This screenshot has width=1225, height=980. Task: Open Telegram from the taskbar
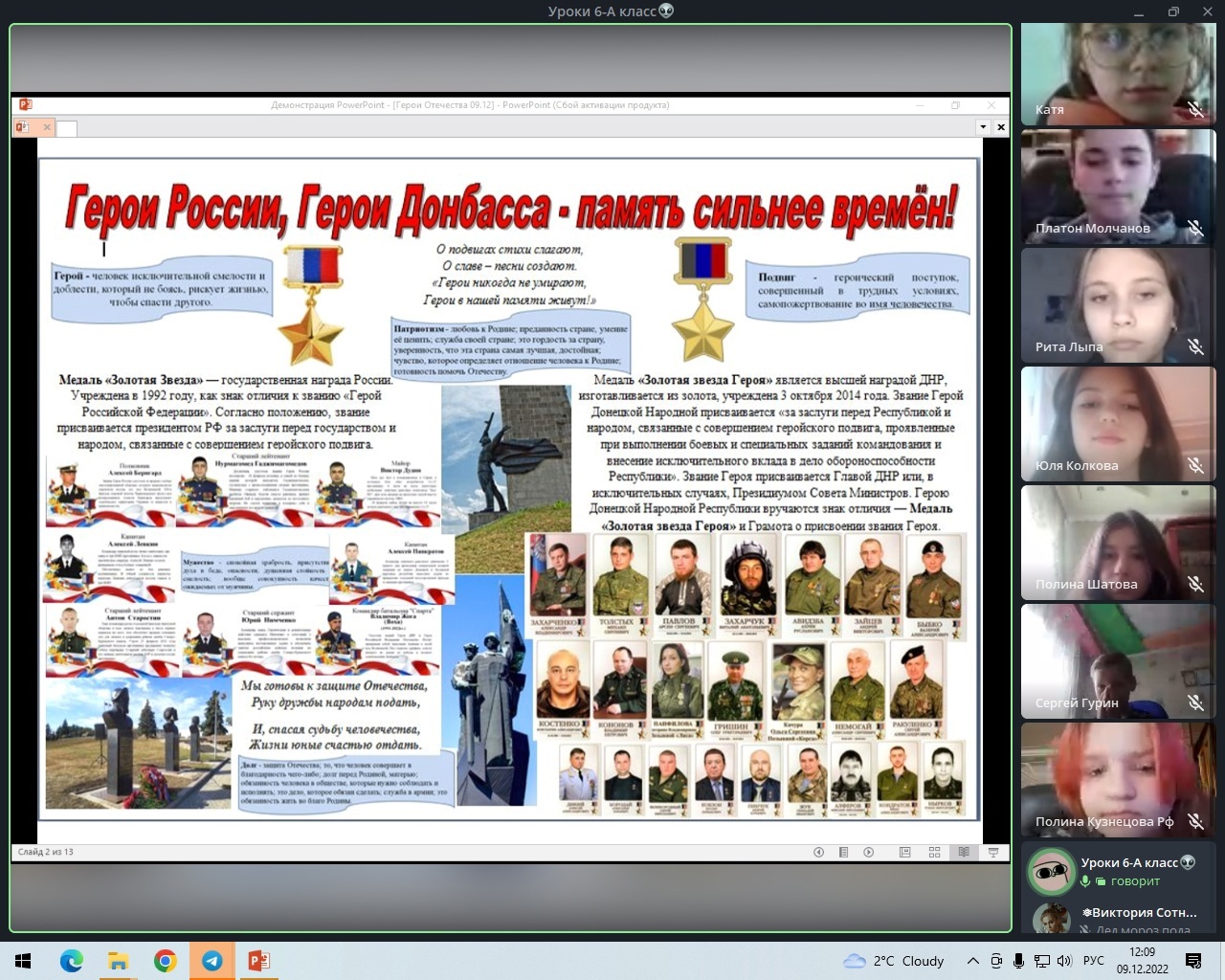coord(212,961)
